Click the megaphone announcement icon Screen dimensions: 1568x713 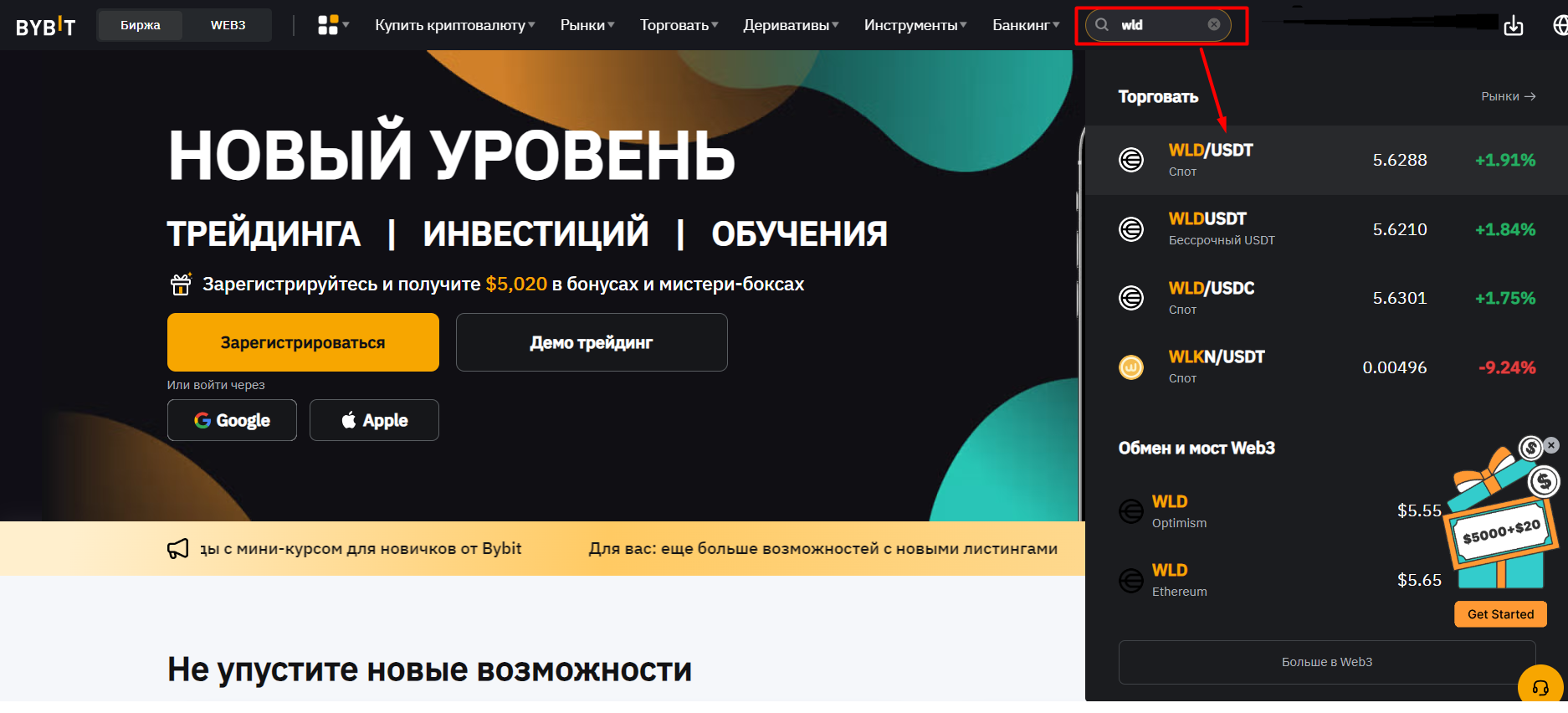(x=177, y=549)
